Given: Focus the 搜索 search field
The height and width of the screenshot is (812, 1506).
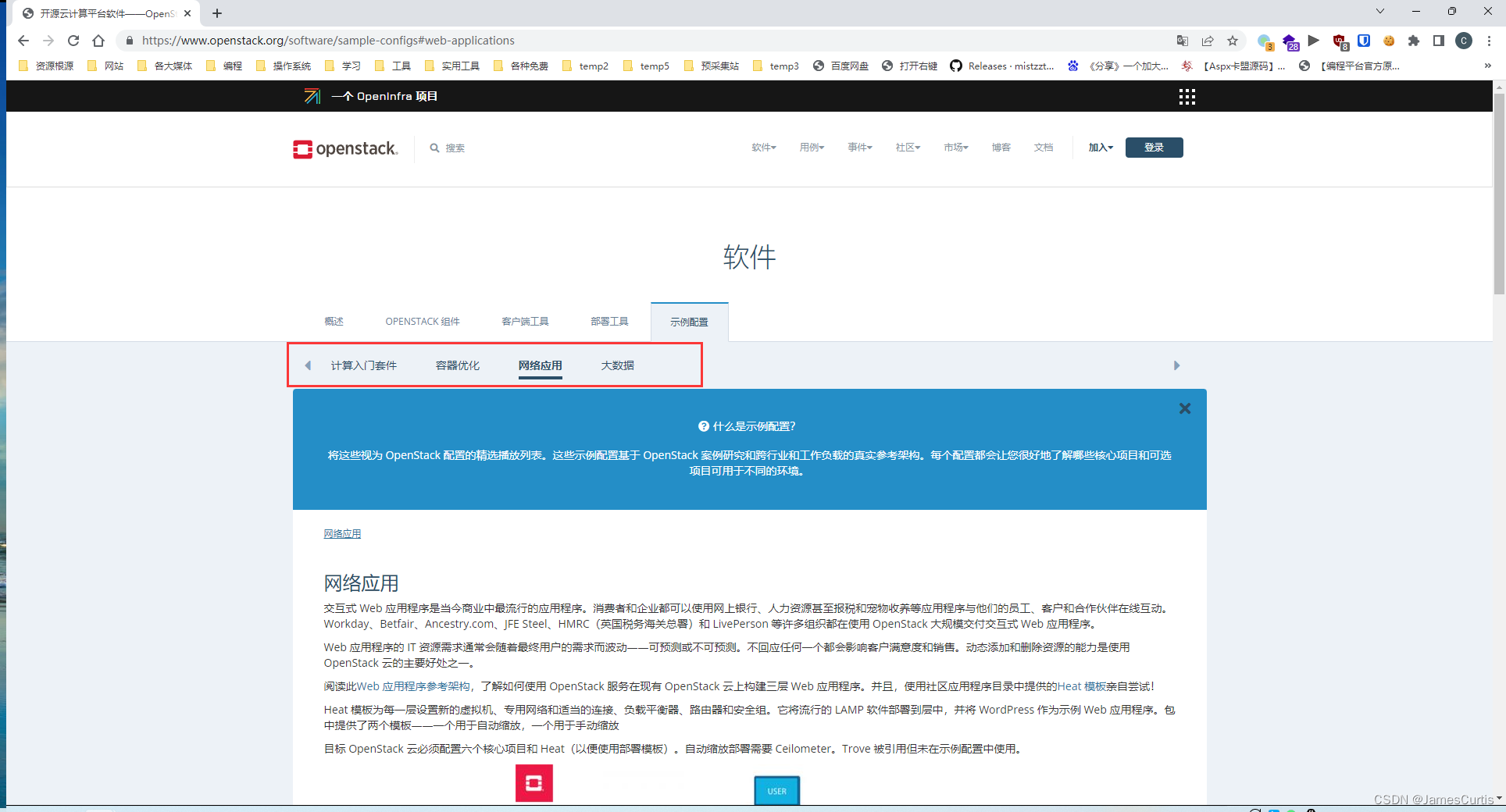Looking at the screenshot, I should (x=455, y=148).
